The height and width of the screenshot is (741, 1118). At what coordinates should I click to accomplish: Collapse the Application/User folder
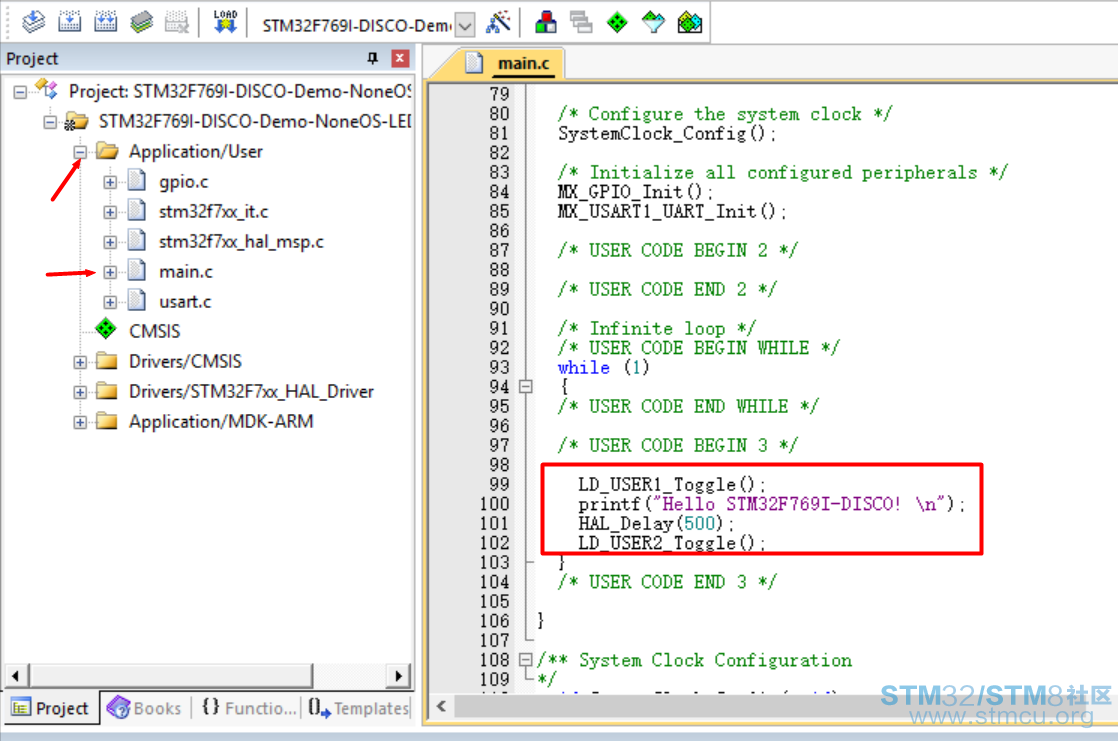pos(80,152)
